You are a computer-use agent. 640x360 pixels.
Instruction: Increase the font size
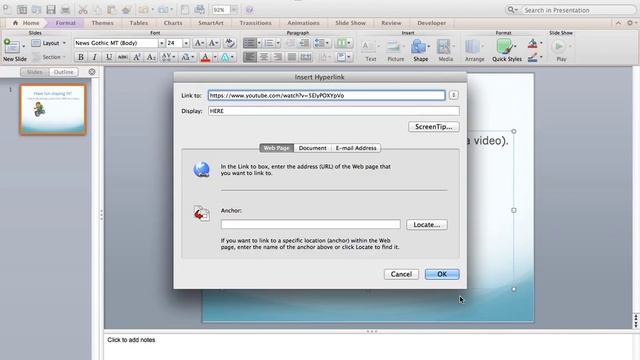pyautogui.click(x=199, y=43)
